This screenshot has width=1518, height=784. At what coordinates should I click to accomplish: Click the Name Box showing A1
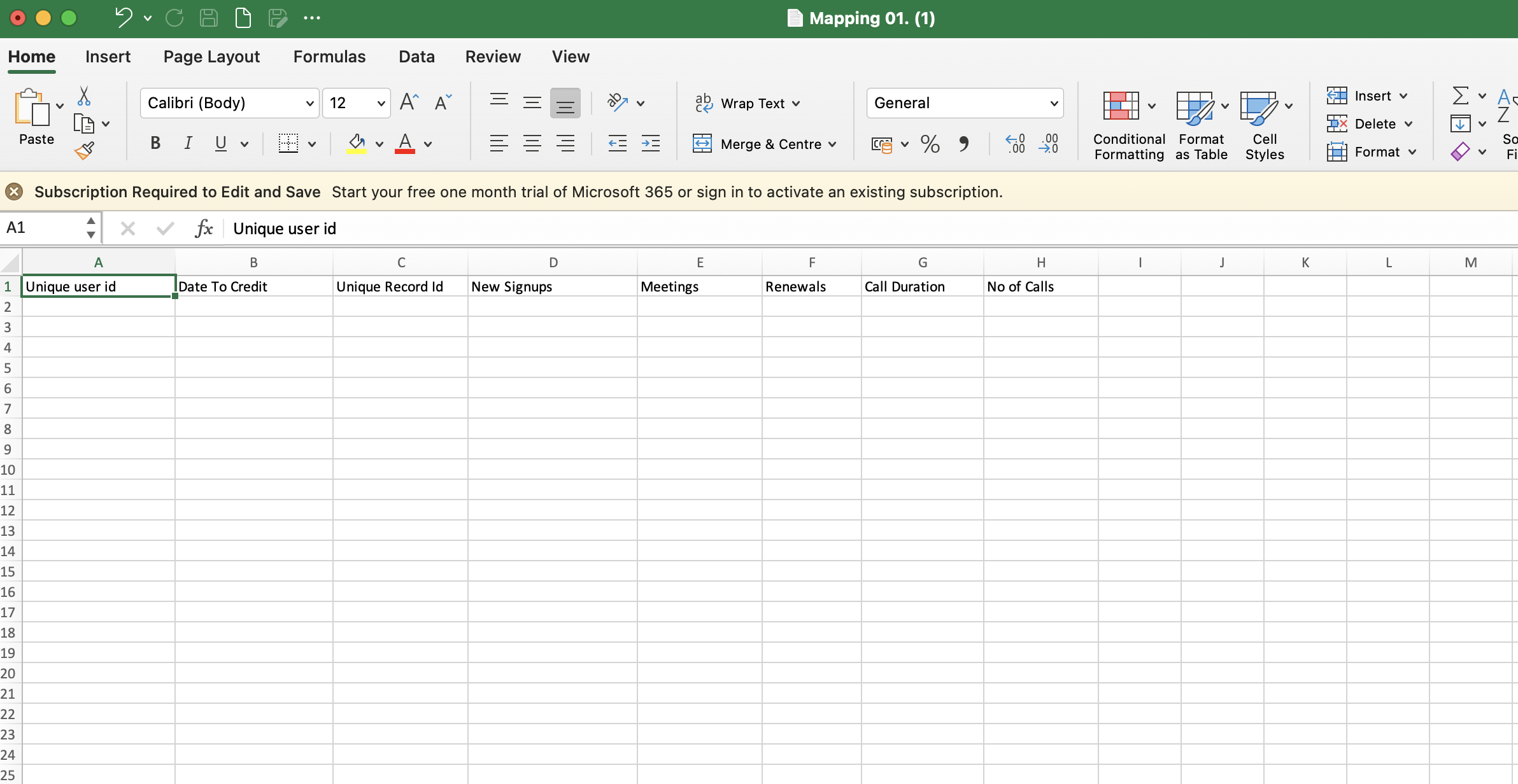pos(43,228)
